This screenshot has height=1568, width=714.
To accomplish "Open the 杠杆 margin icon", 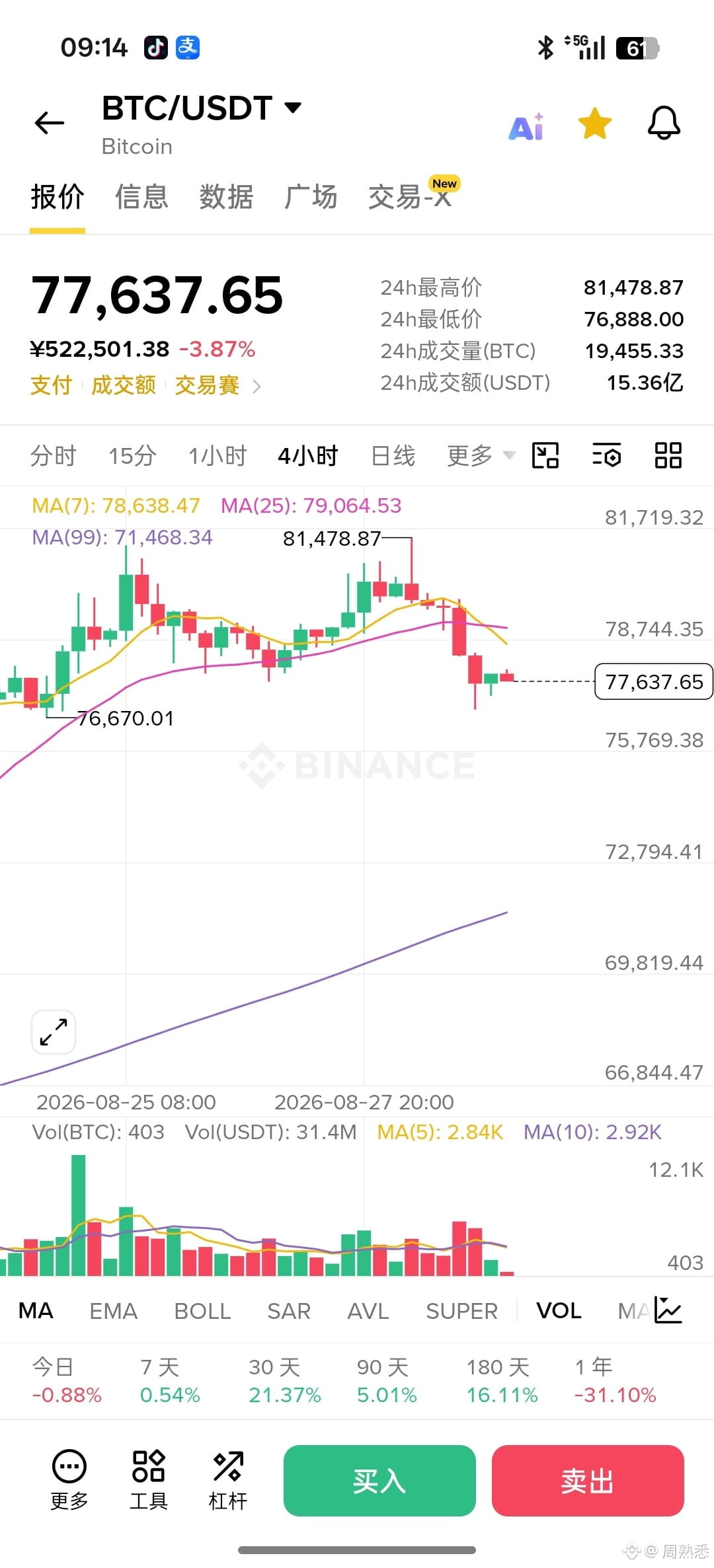I will (x=228, y=1480).
